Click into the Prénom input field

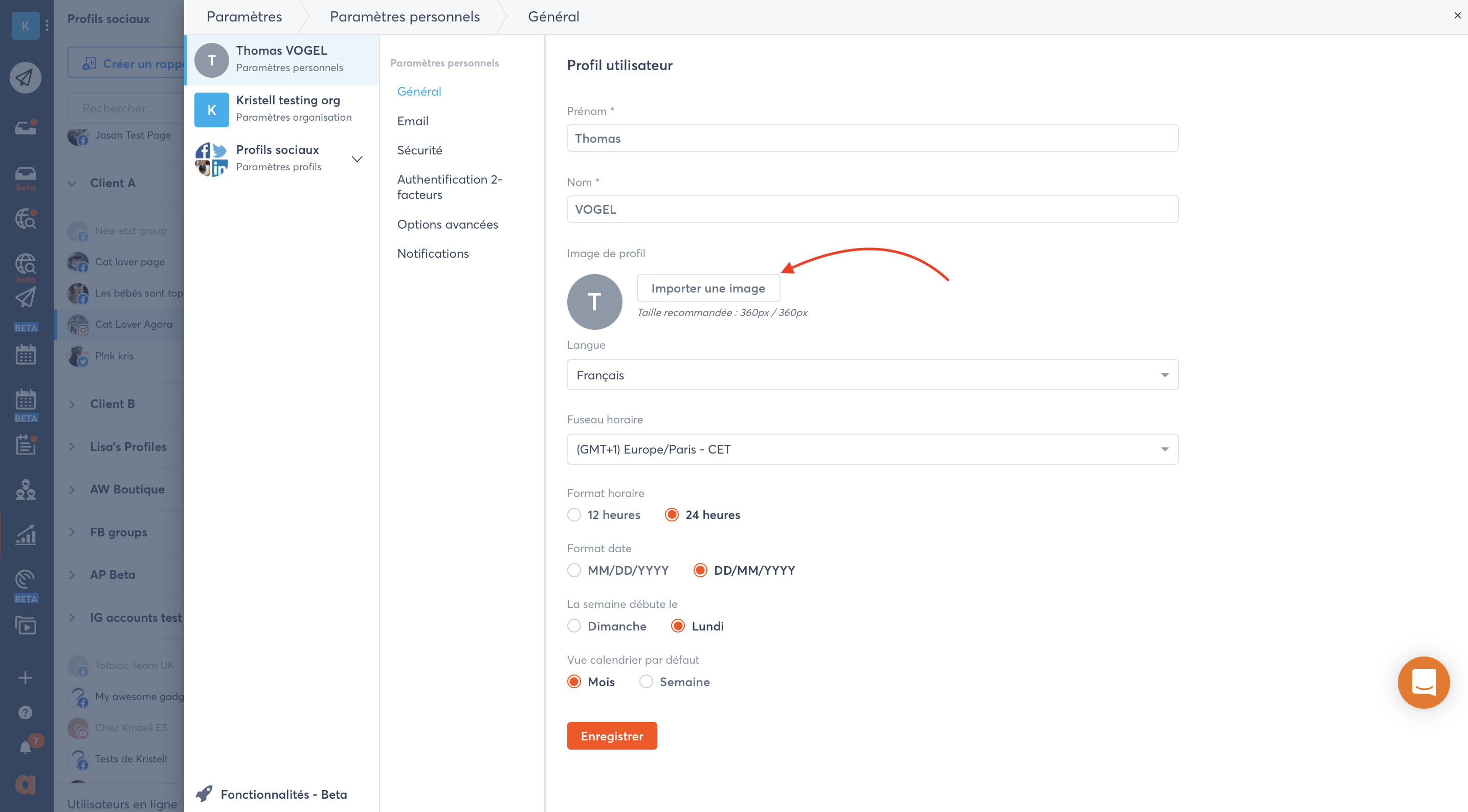pyautogui.click(x=872, y=138)
